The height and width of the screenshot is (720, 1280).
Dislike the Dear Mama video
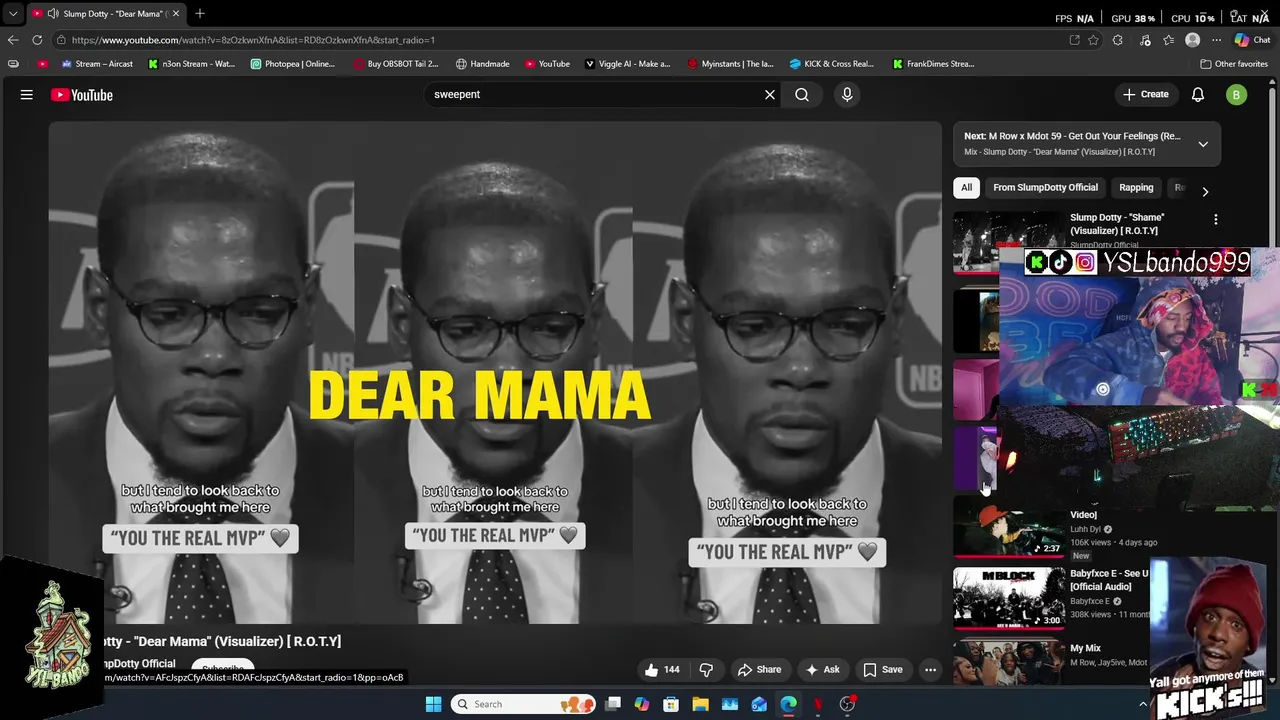pos(706,670)
